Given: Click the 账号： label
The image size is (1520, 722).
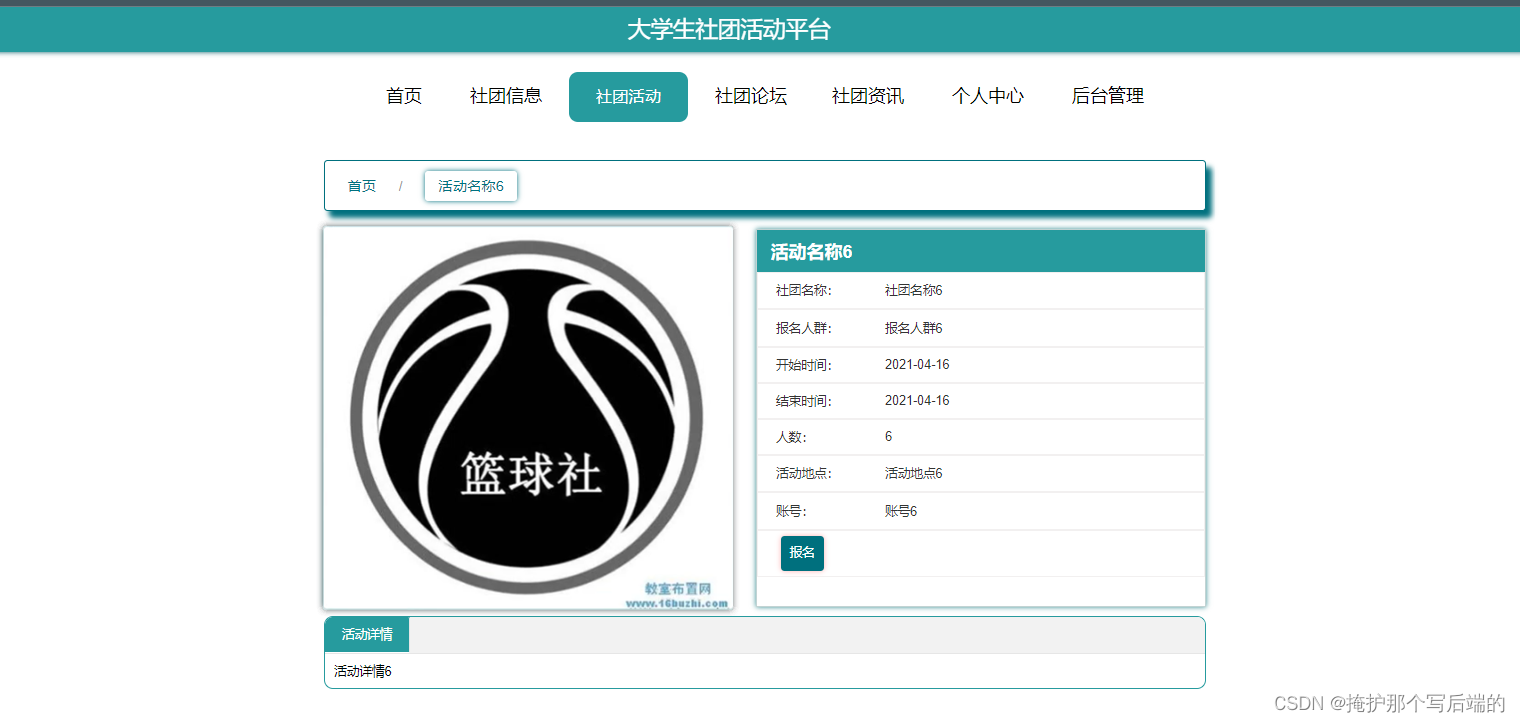Looking at the screenshot, I should [x=791, y=512].
